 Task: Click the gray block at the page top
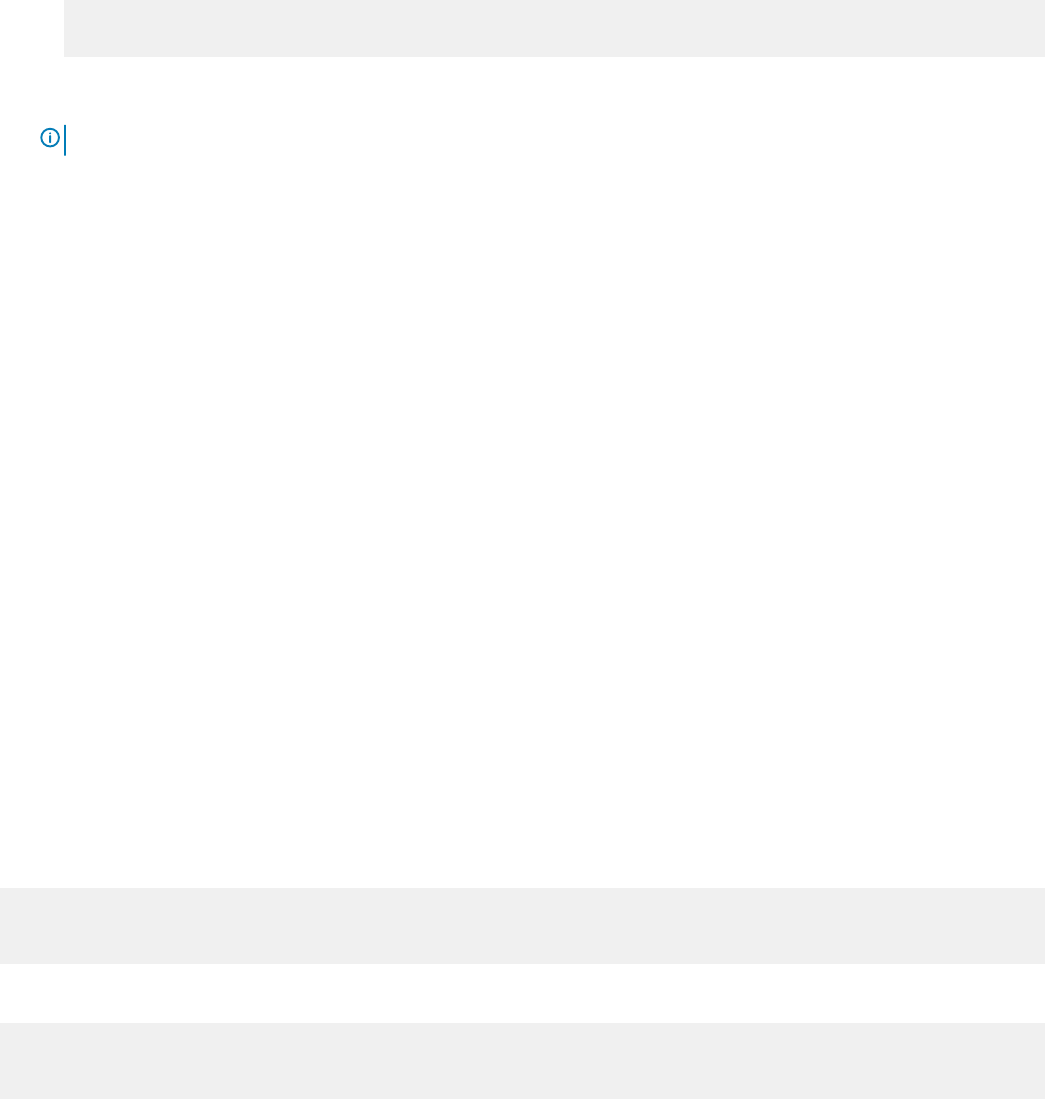(554, 28)
